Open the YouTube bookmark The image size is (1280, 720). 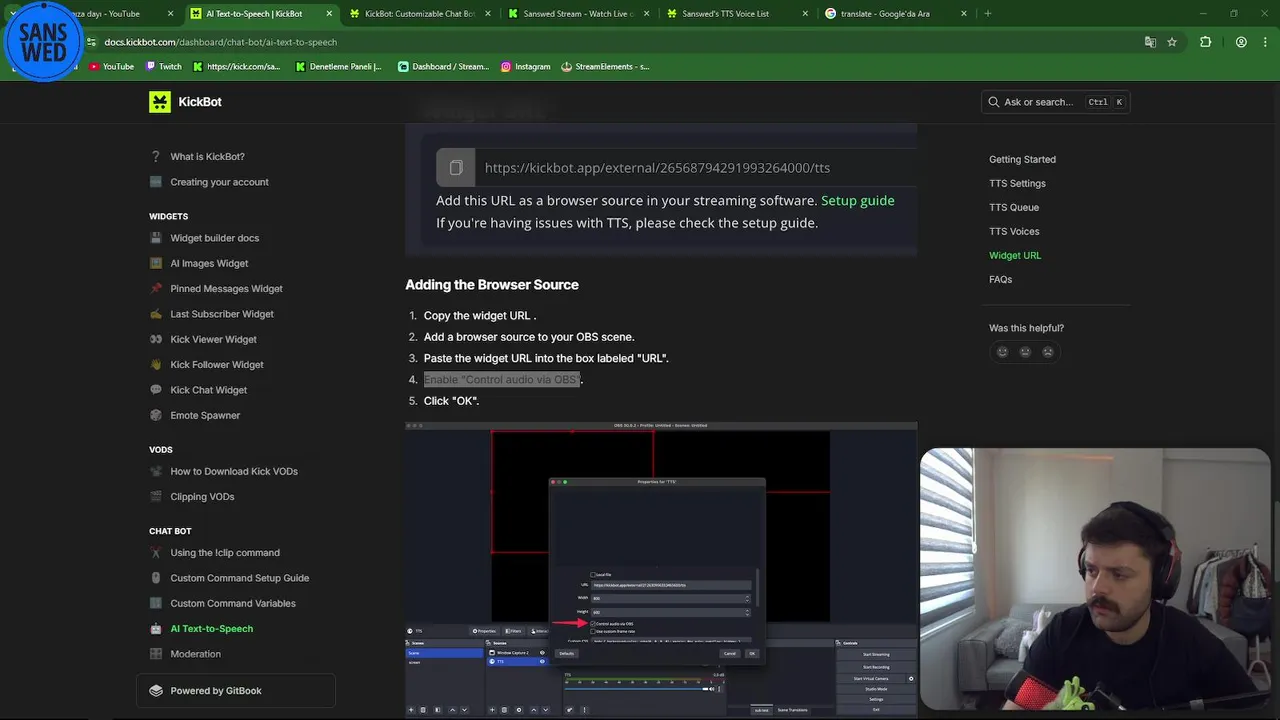coord(111,67)
